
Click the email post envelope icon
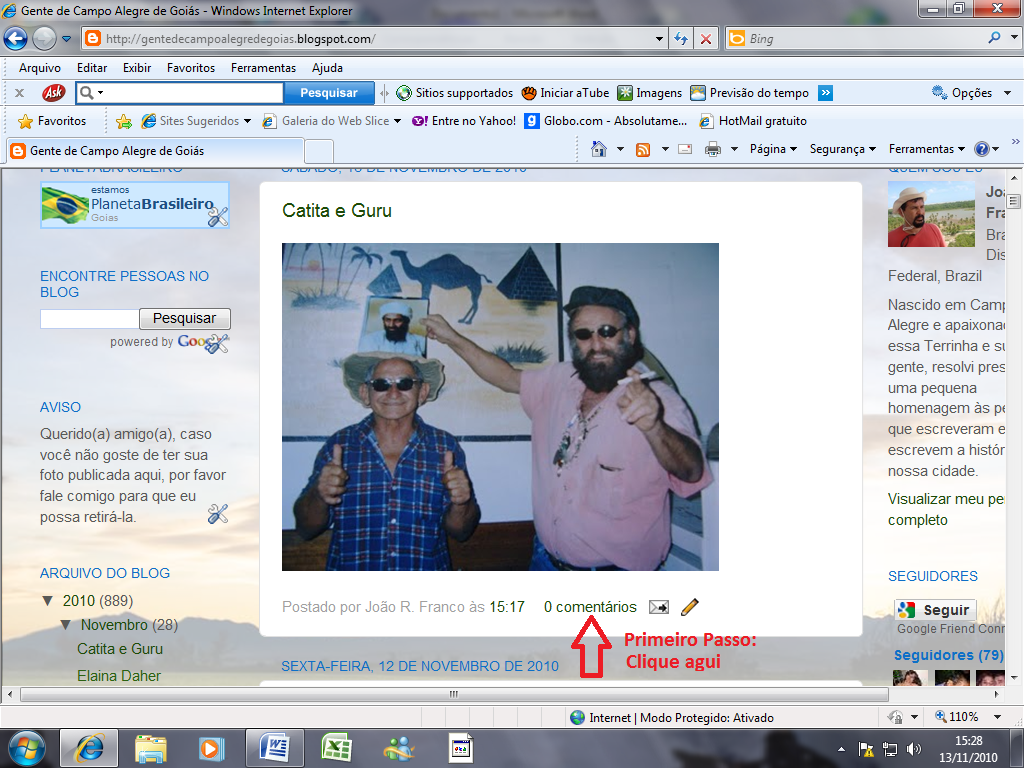tap(659, 607)
